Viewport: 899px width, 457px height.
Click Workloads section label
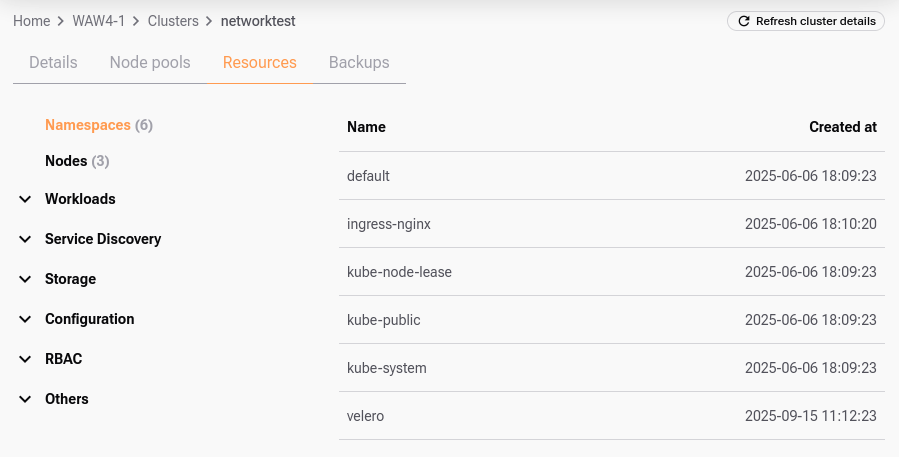(80, 199)
